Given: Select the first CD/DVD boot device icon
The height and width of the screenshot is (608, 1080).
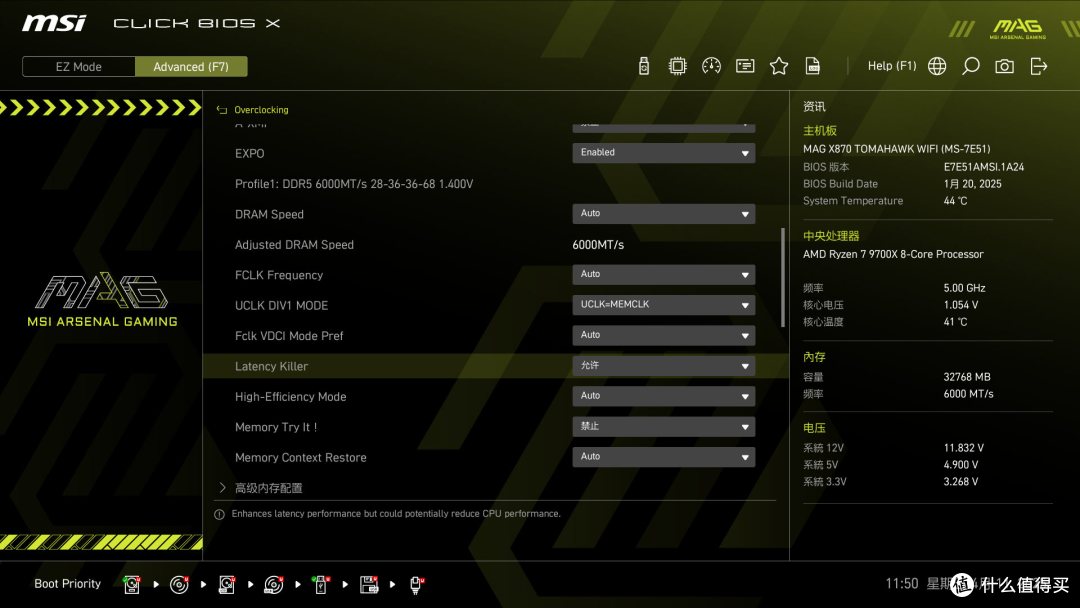Looking at the screenshot, I should (x=179, y=585).
